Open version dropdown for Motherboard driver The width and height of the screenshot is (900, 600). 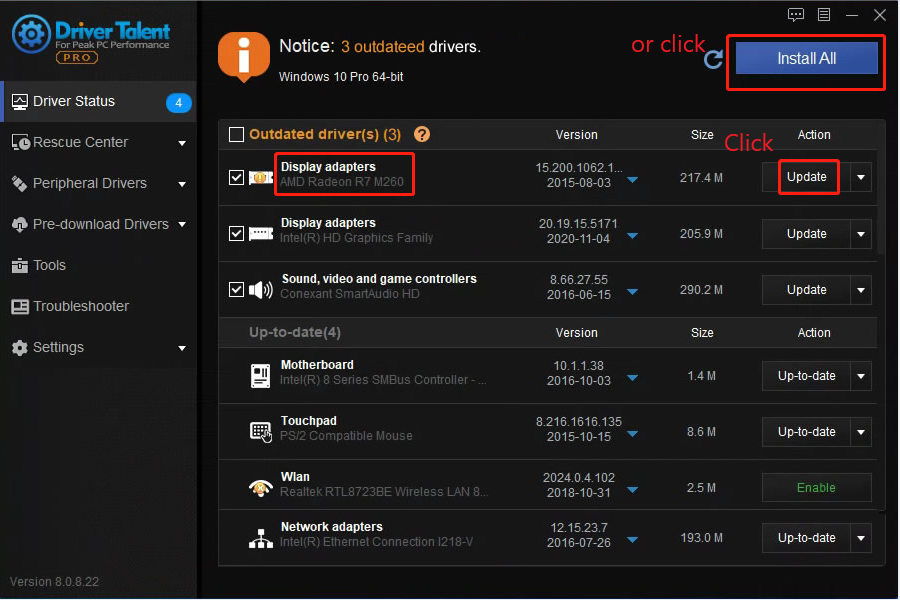point(633,378)
